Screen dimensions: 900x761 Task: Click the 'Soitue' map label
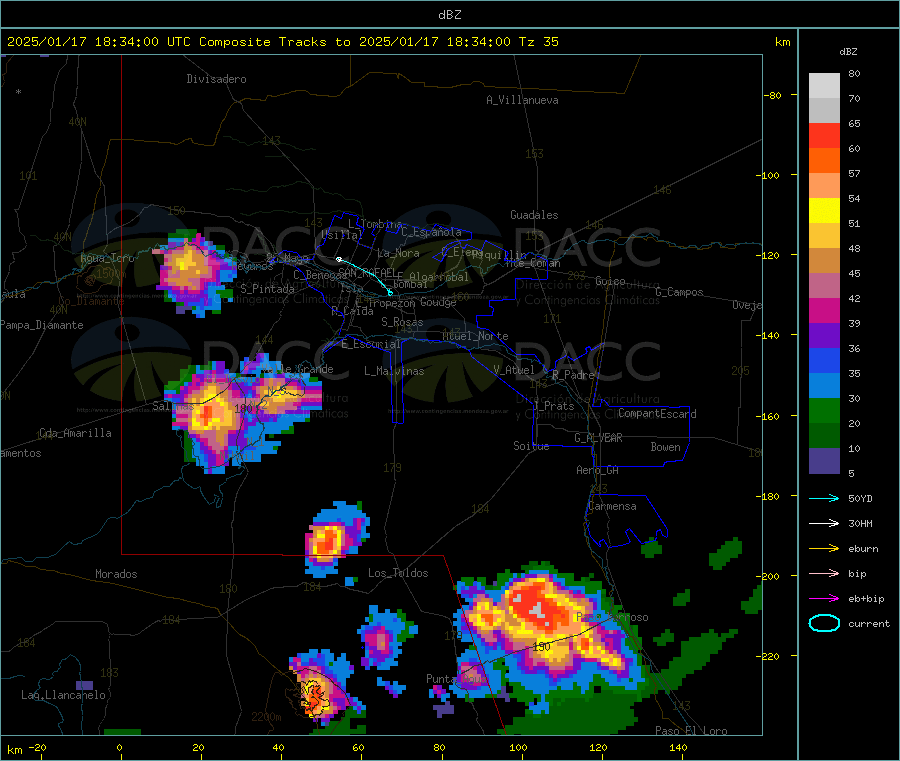pyautogui.click(x=532, y=446)
